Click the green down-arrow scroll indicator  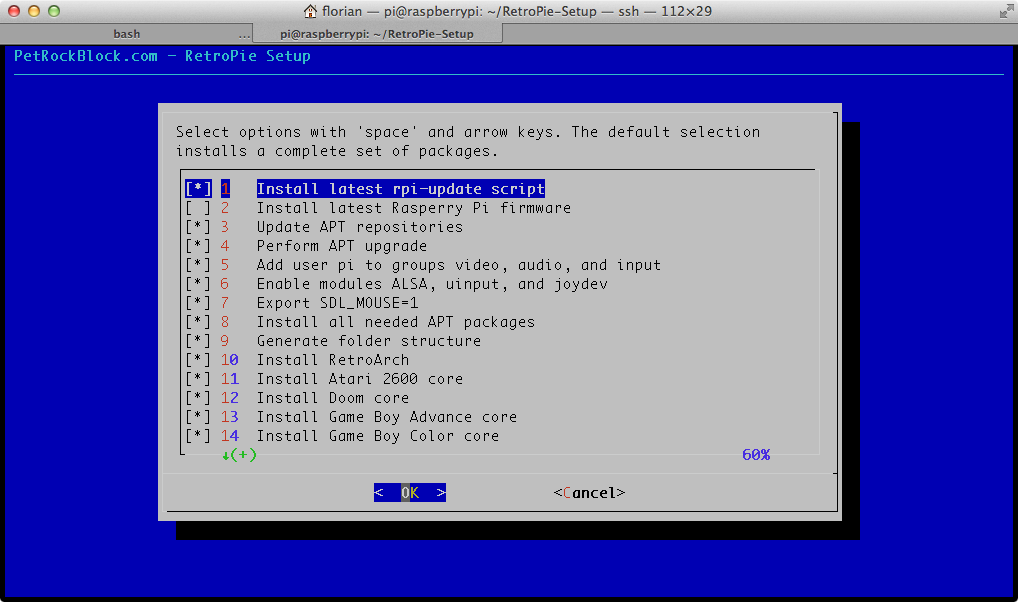(x=239, y=455)
